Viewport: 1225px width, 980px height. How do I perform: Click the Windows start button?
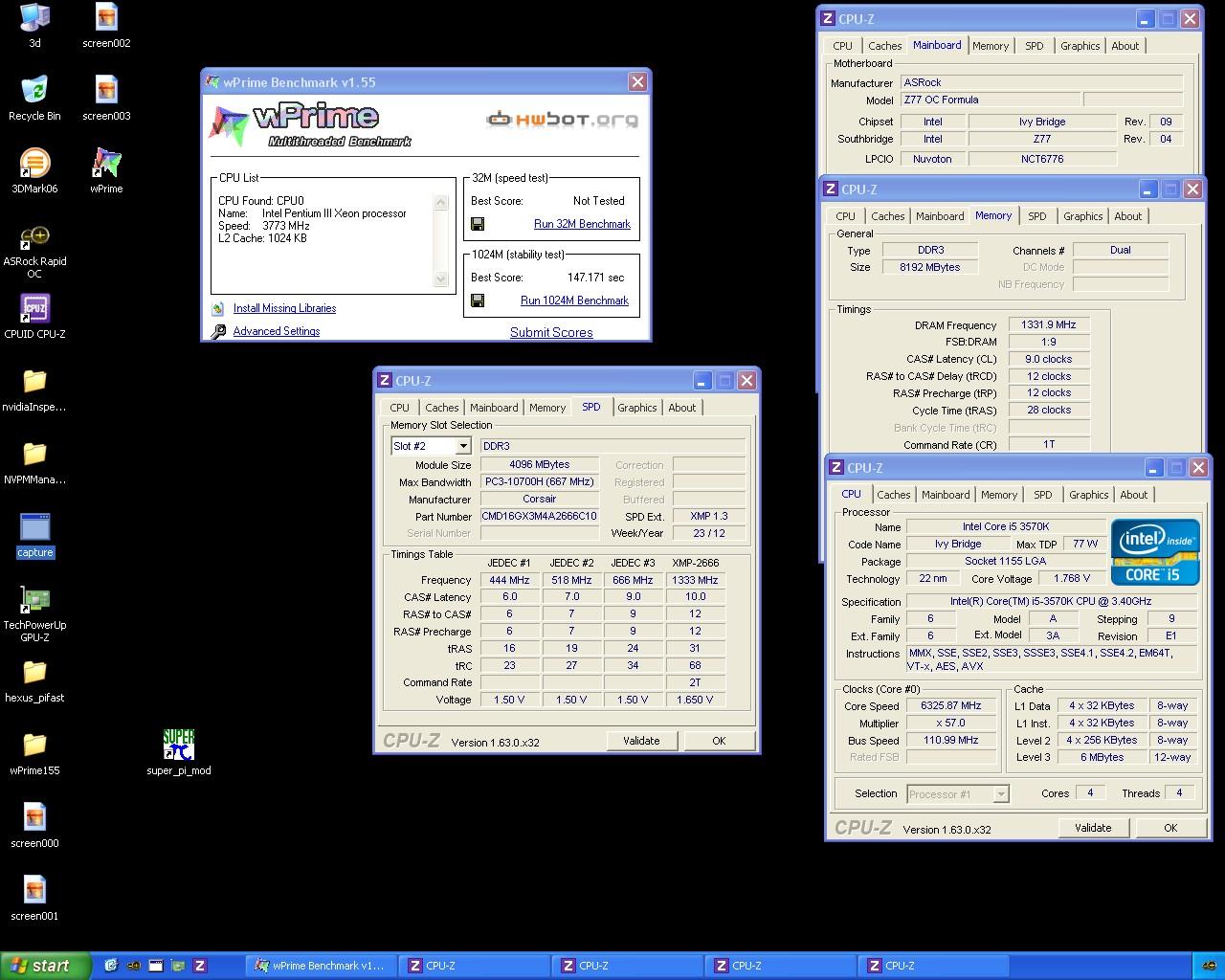[x=45, y=966]
